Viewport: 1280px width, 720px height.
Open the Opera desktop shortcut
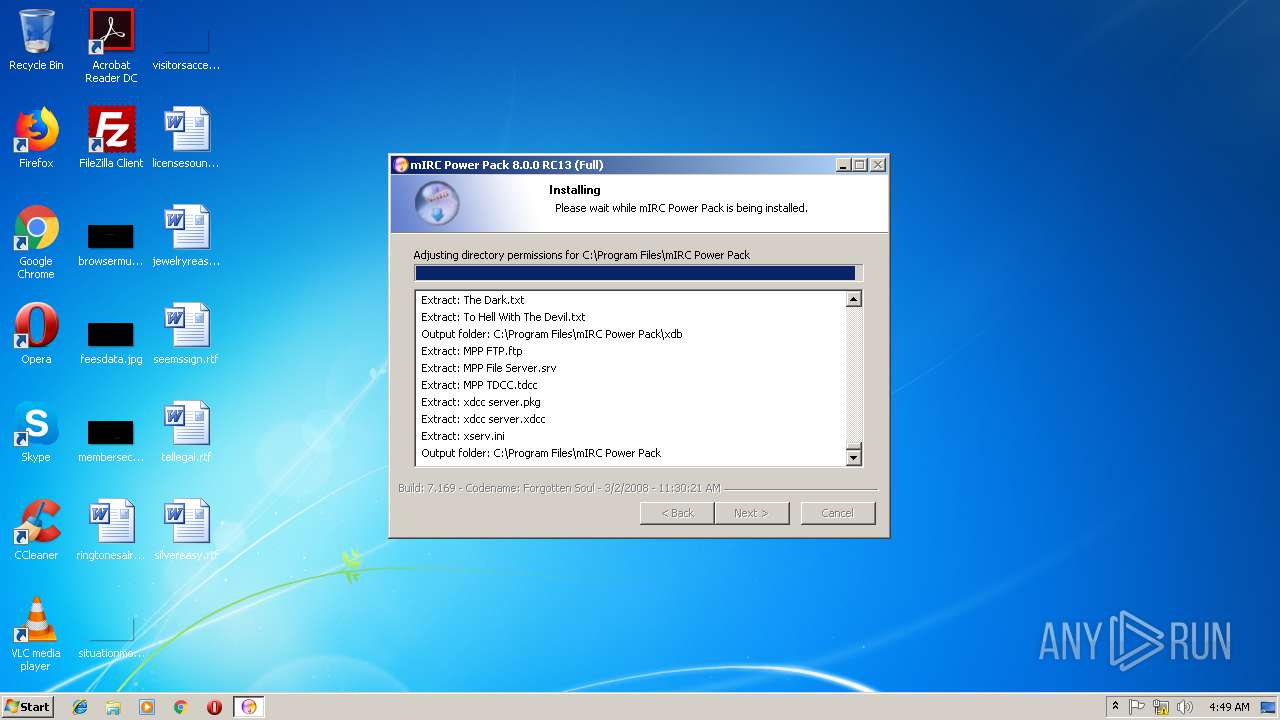point(36,334)
